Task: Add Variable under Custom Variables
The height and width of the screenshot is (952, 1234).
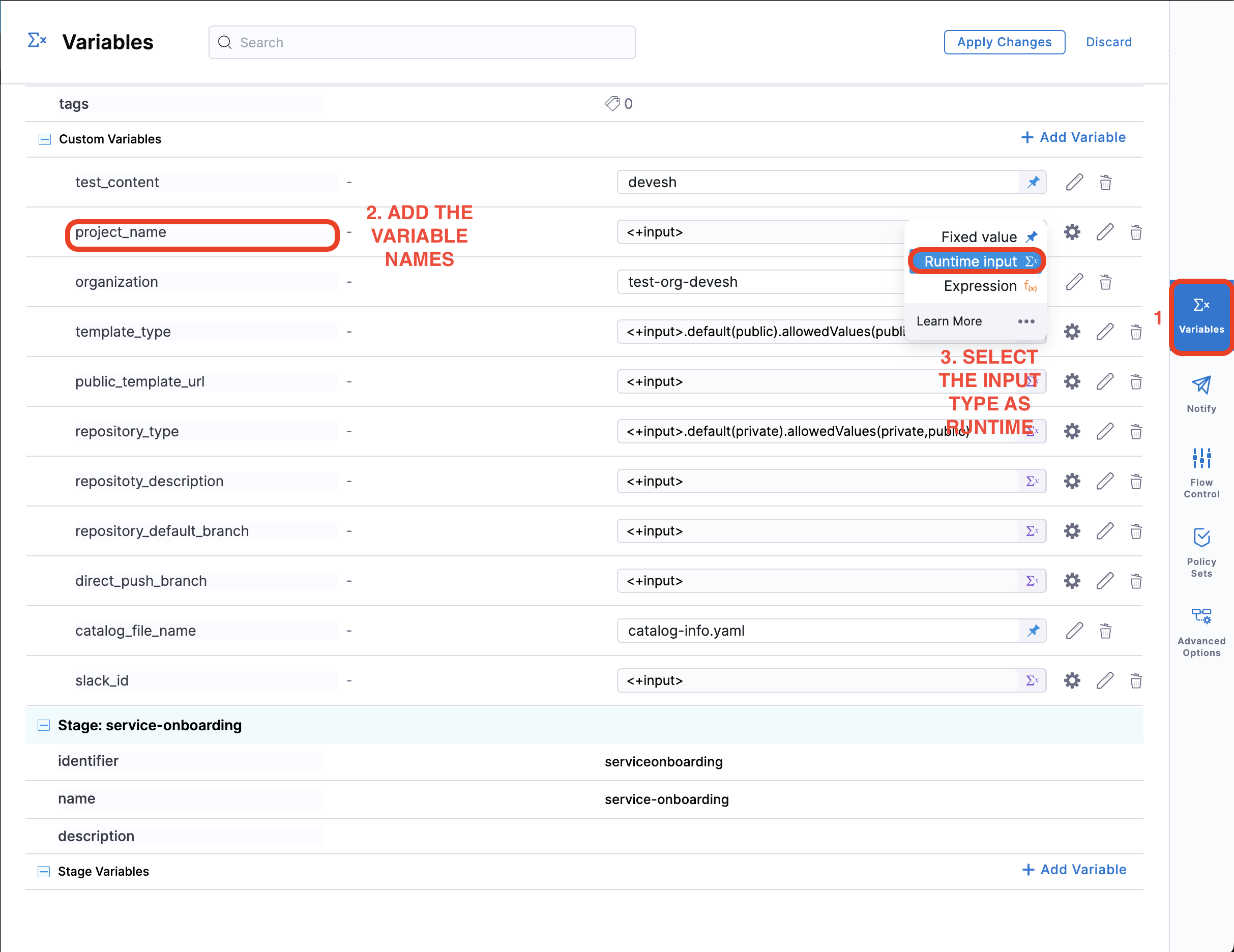Action: pos(1073,137)
